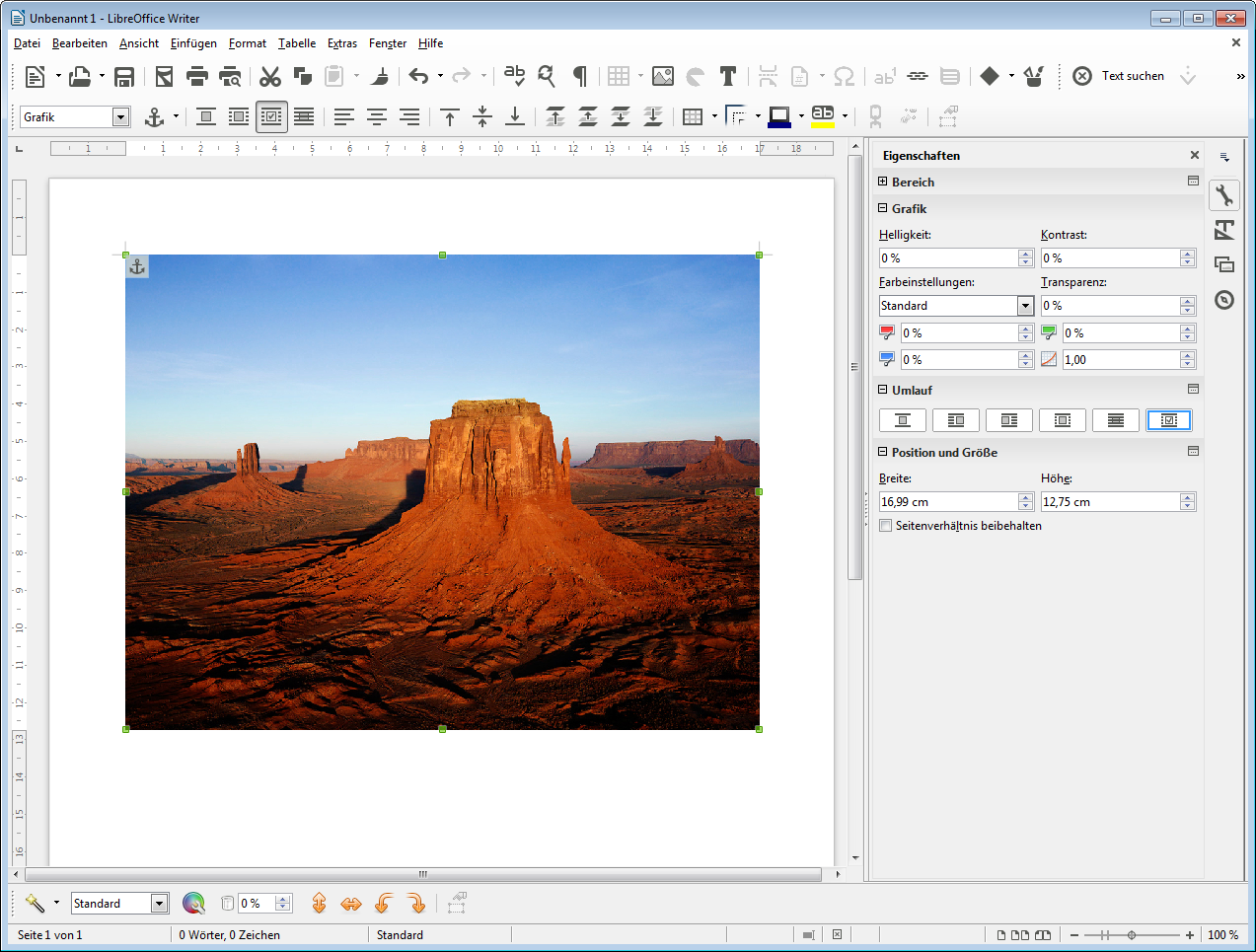
Task: Open the Navigator compass sidebar icon
Action: click(1224, 300)
